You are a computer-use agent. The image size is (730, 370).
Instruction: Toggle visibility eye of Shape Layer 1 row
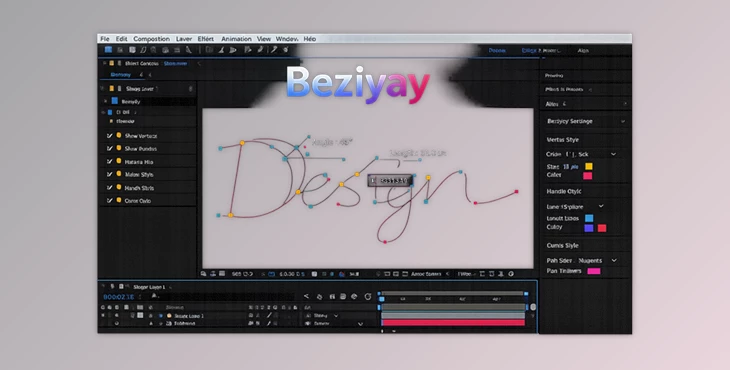pyautogui.click(x=103, y=316)
